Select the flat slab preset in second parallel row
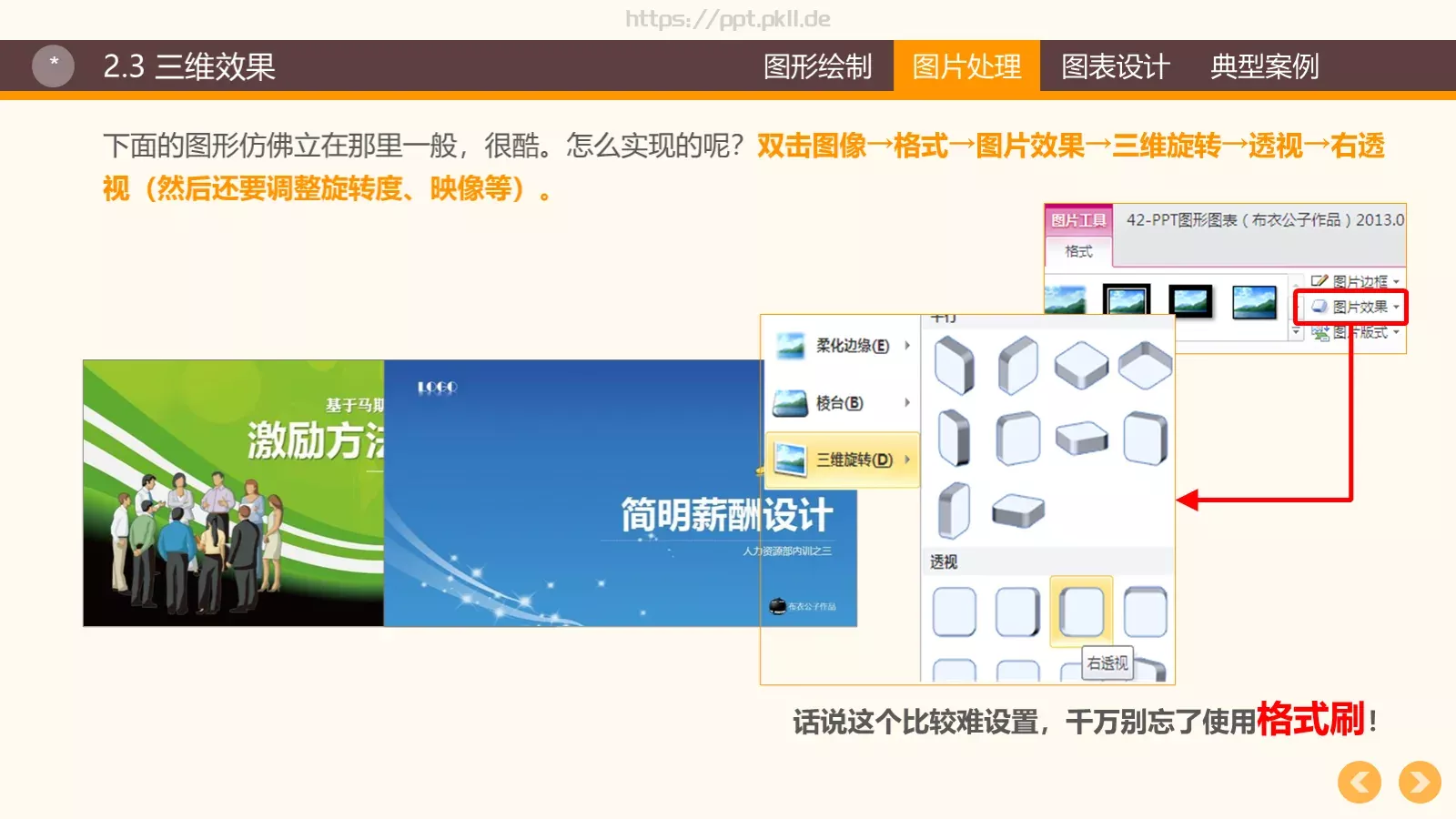1456x819 pixels. 1081,438
